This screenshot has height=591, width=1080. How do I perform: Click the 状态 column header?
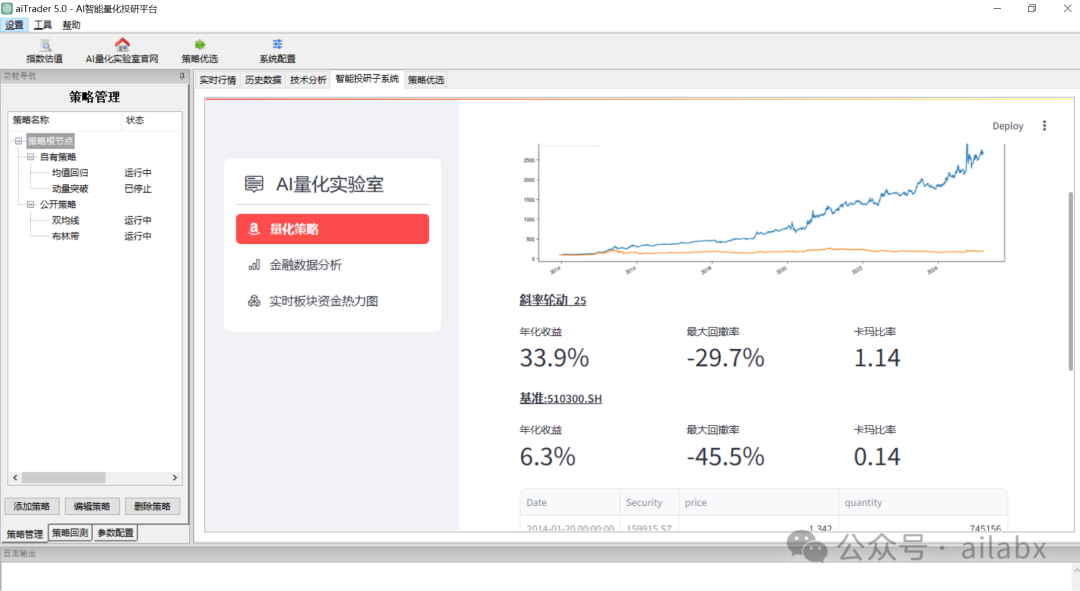pyautogui.click(x=152, y=120)
